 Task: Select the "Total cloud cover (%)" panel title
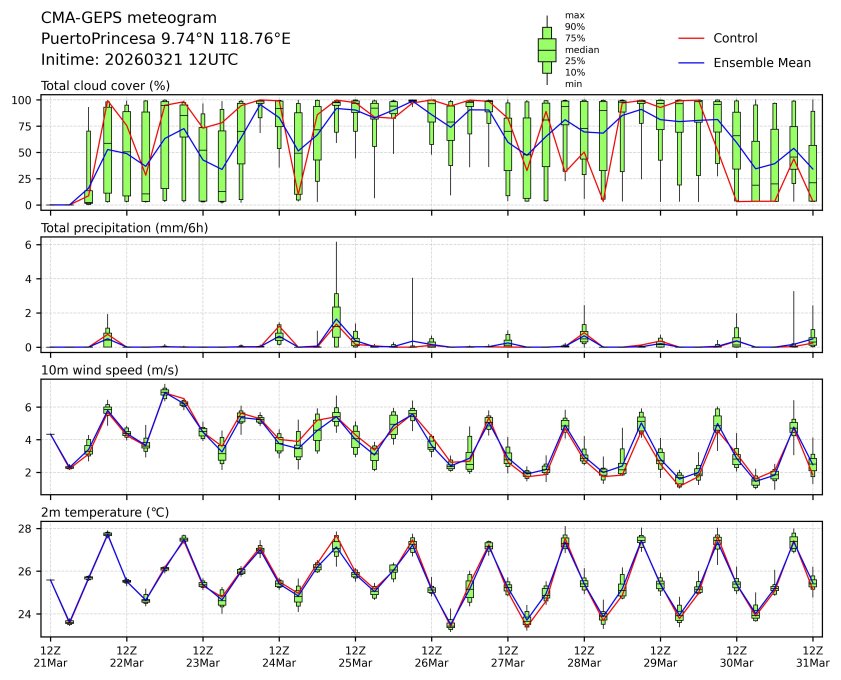click(x=105, y=86)
